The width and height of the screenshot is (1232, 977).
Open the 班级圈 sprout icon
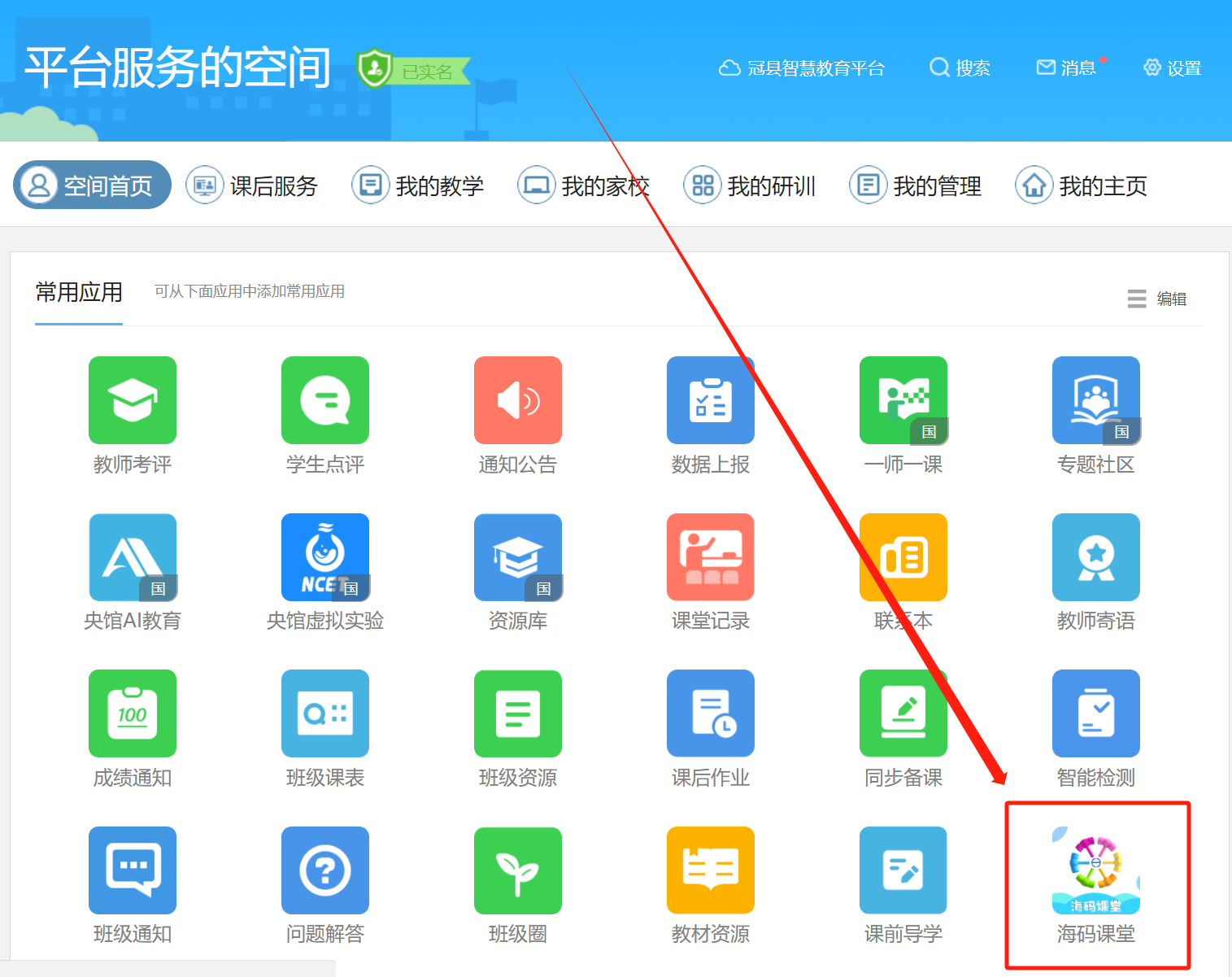point(518,870)
